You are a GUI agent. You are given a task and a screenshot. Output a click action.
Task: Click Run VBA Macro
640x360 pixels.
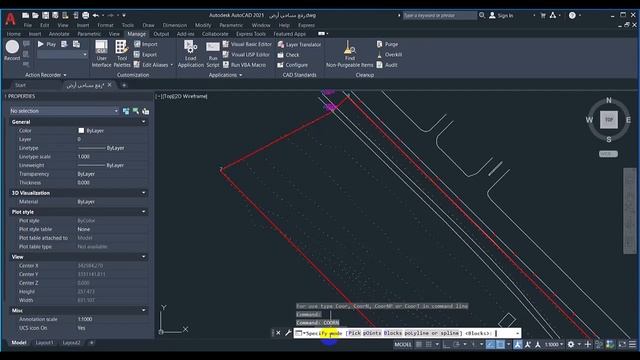click(x=244, y=64)
